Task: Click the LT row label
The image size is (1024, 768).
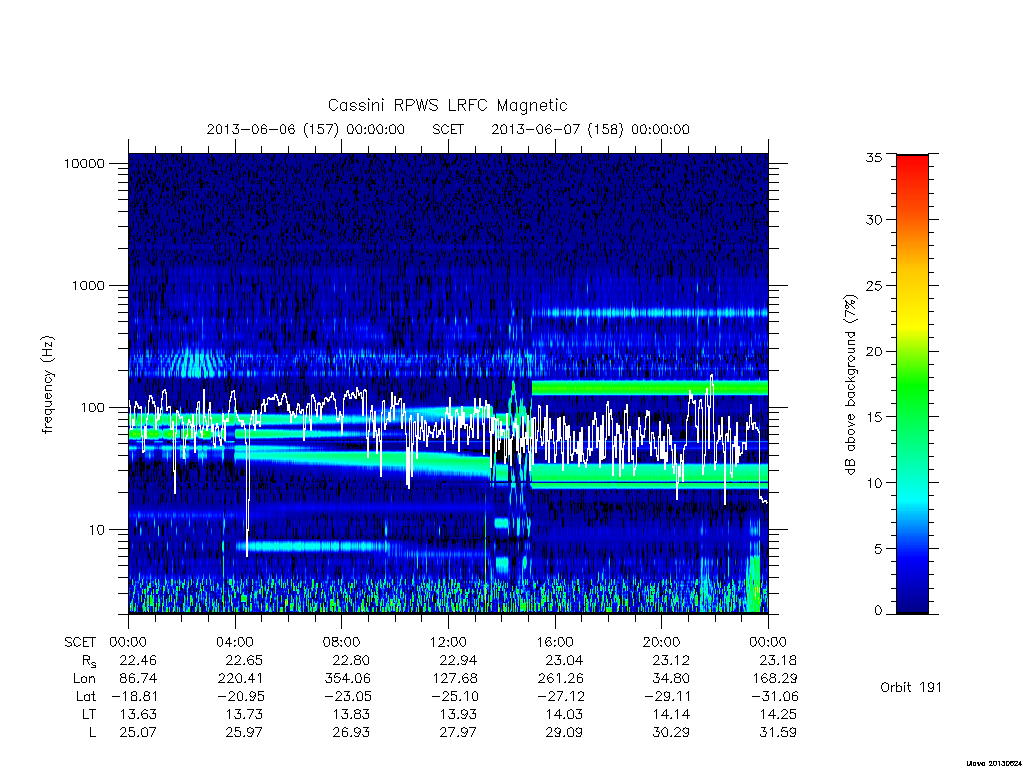Action: pyautogui.click(x=89, y=715)
